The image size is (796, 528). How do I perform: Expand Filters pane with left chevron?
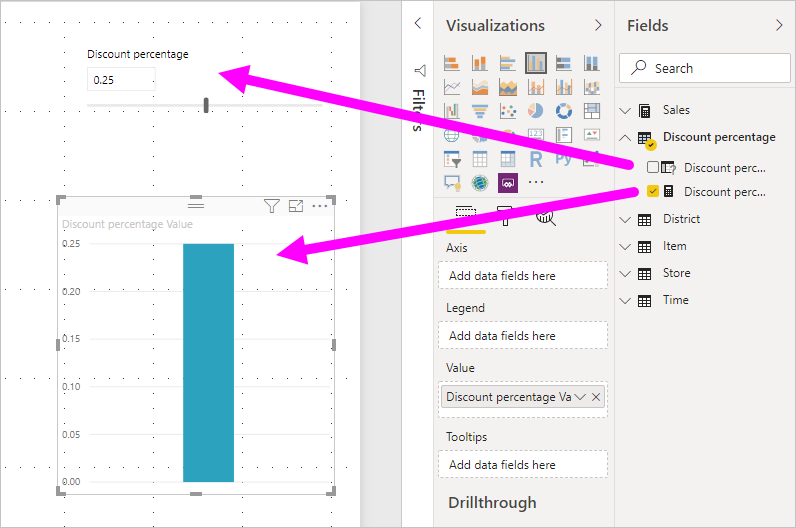click(418, 23)
